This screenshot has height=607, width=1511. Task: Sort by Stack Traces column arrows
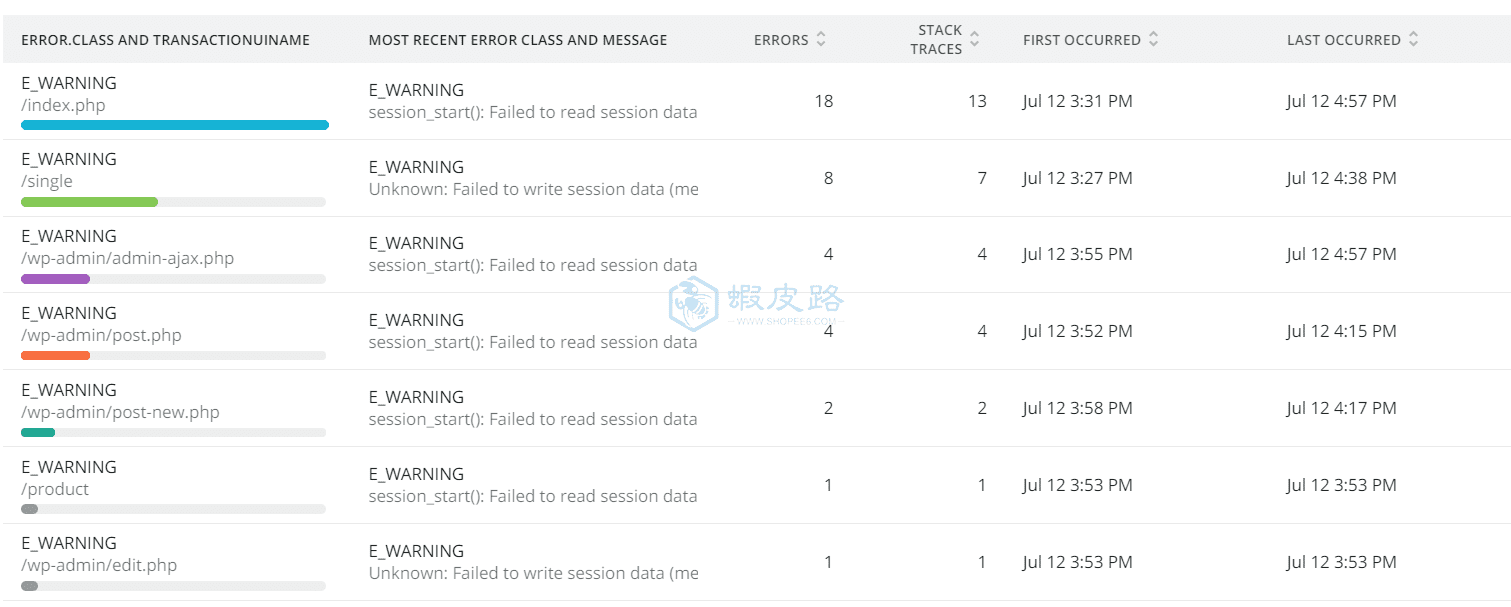click(975, 40)
